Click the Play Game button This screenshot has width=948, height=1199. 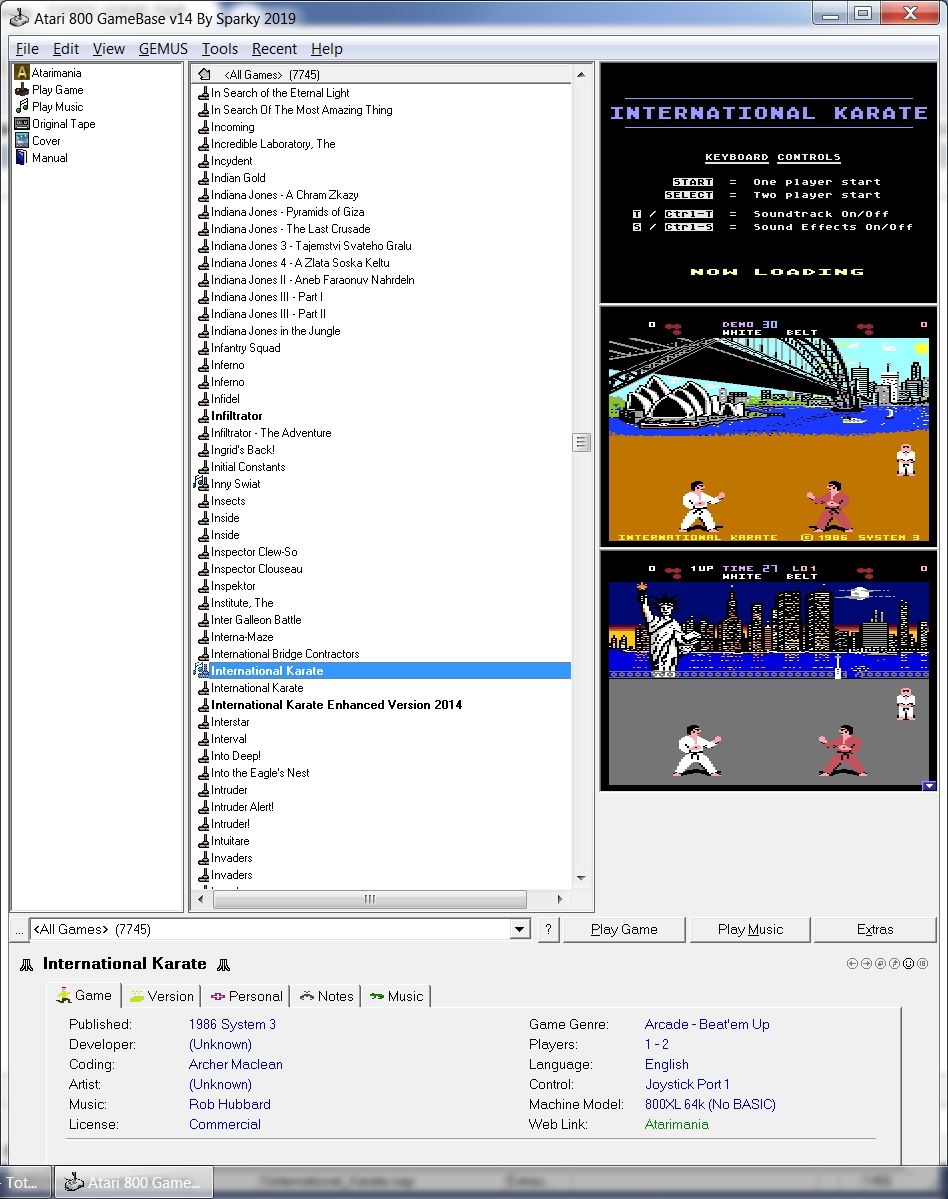[x=624, y=930]
